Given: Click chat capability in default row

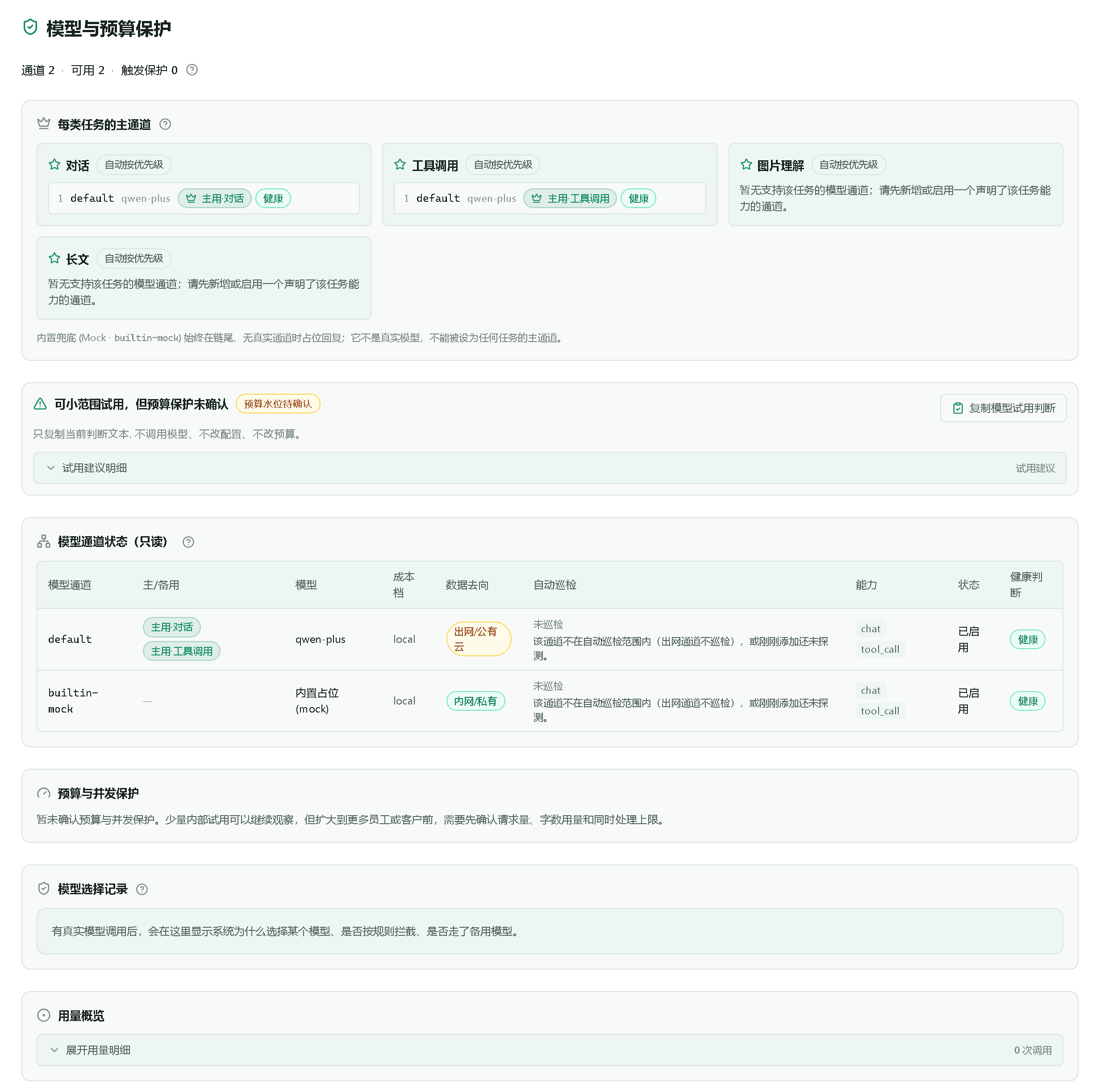Looking at the screenshot, I should tap(871, 629).
